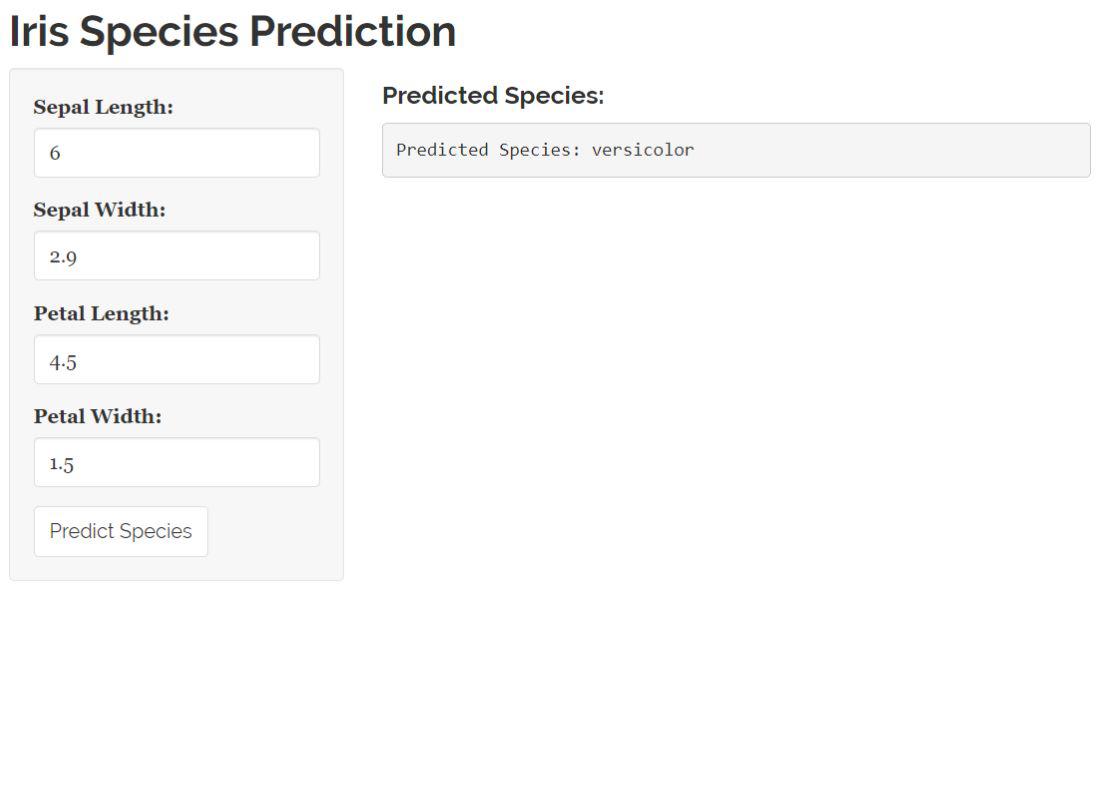Click the value 6 in Sepal Length
The height and width of the screenshot is (802, 1100).
[x=55, y=153]
